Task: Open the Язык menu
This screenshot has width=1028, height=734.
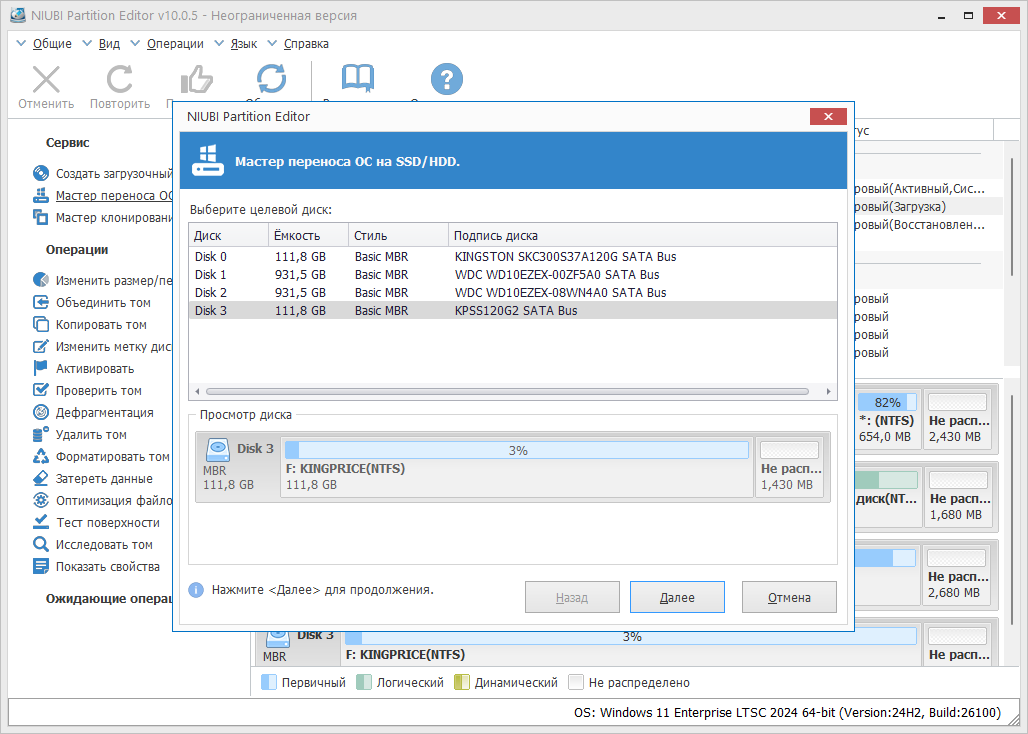Action: (x=243, y=44)
